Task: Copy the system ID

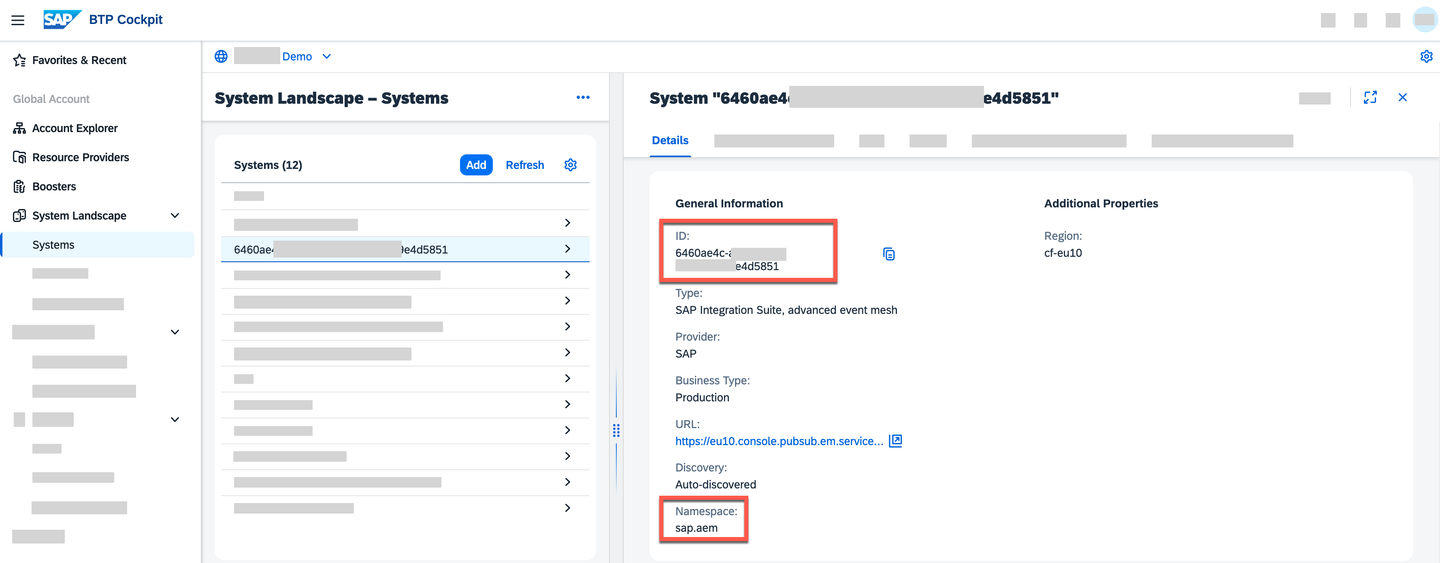Action: [x=889, y=254]
